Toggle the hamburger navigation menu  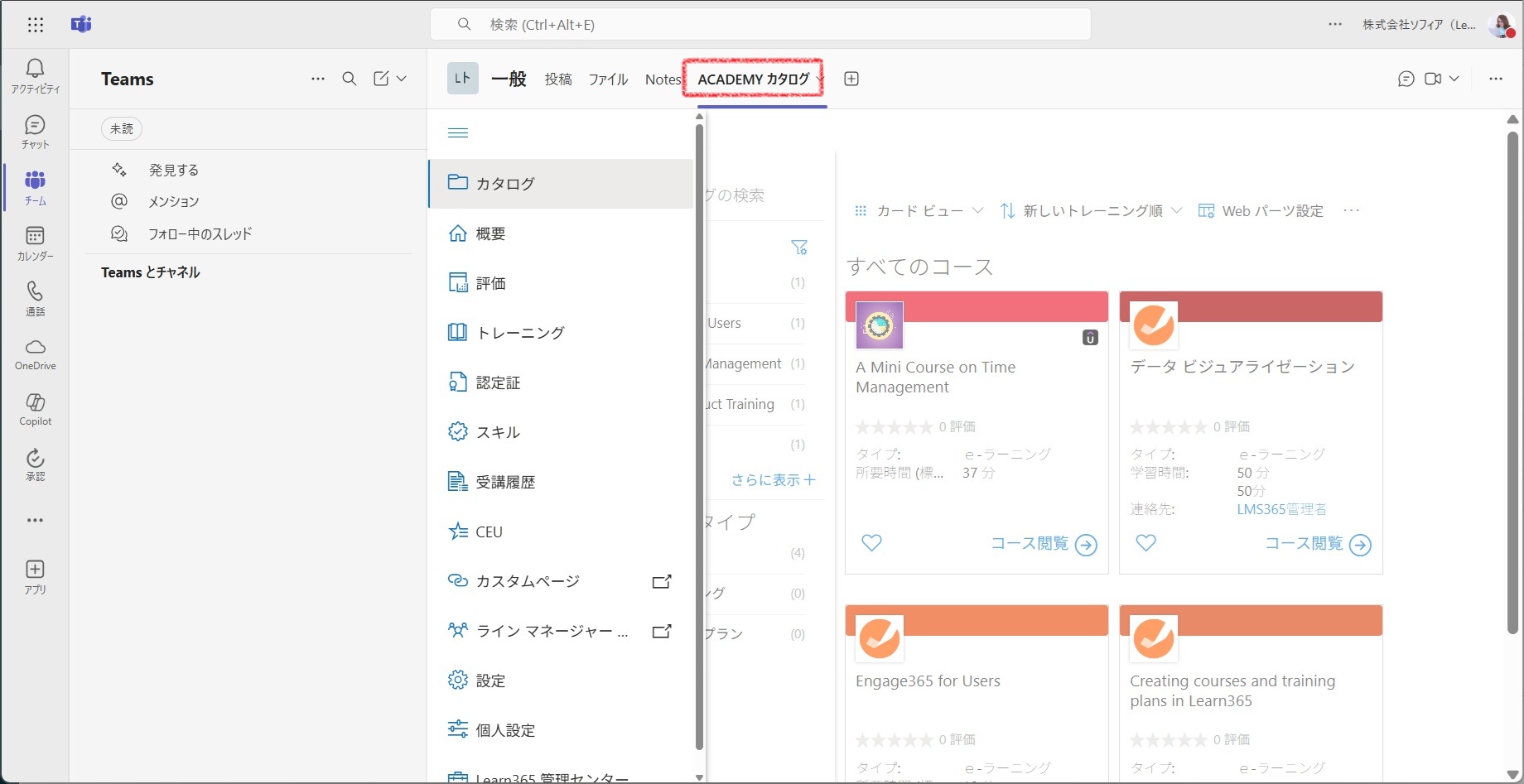pos(458,133)
